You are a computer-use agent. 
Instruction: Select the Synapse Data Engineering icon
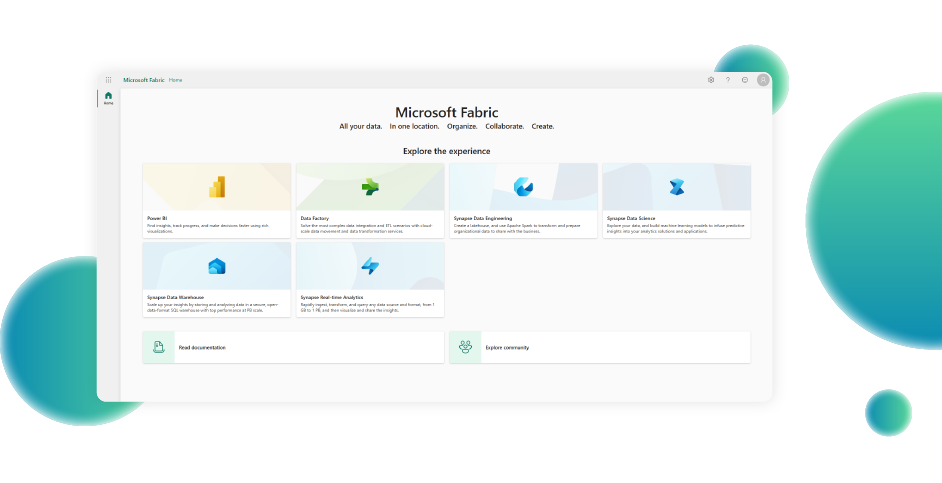coord(523,187)
